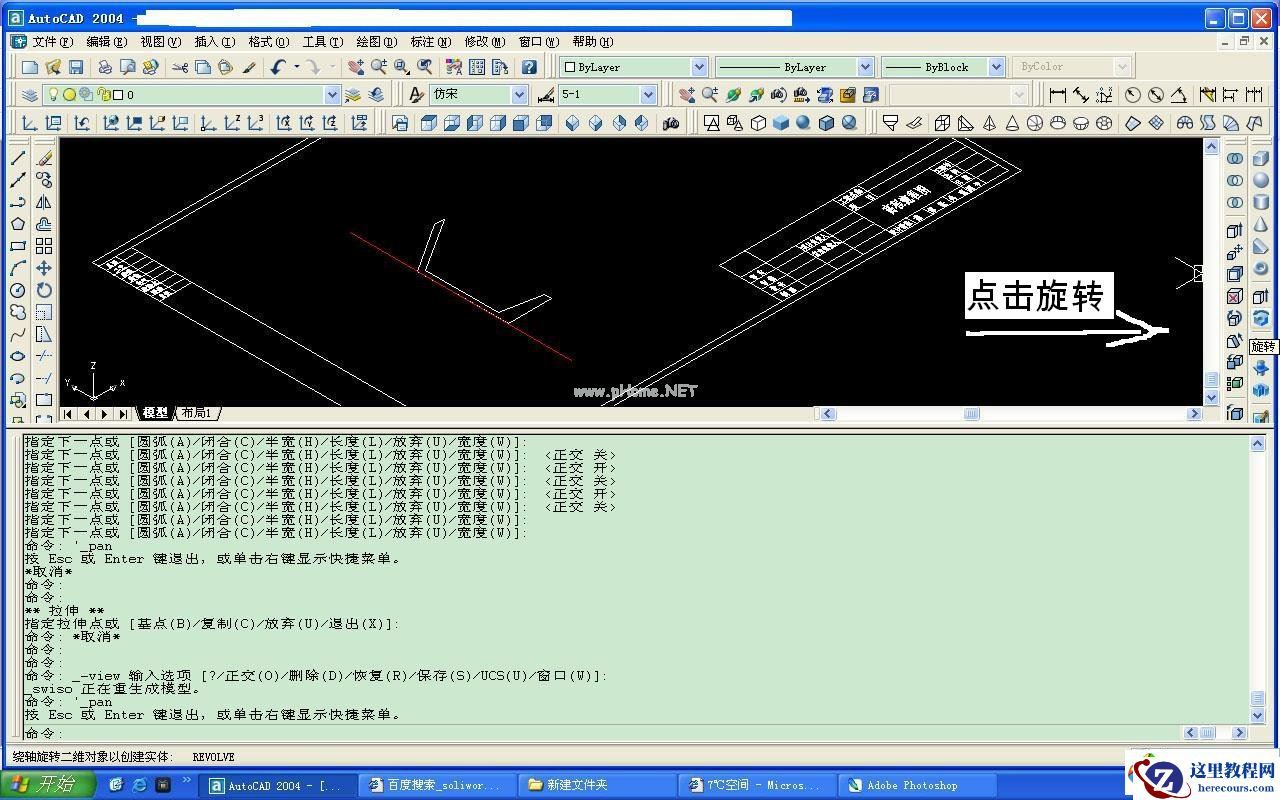Open the 5-1 dimension style dropdown
This screenshot has width=1280, height=800.
pos(648,95)
